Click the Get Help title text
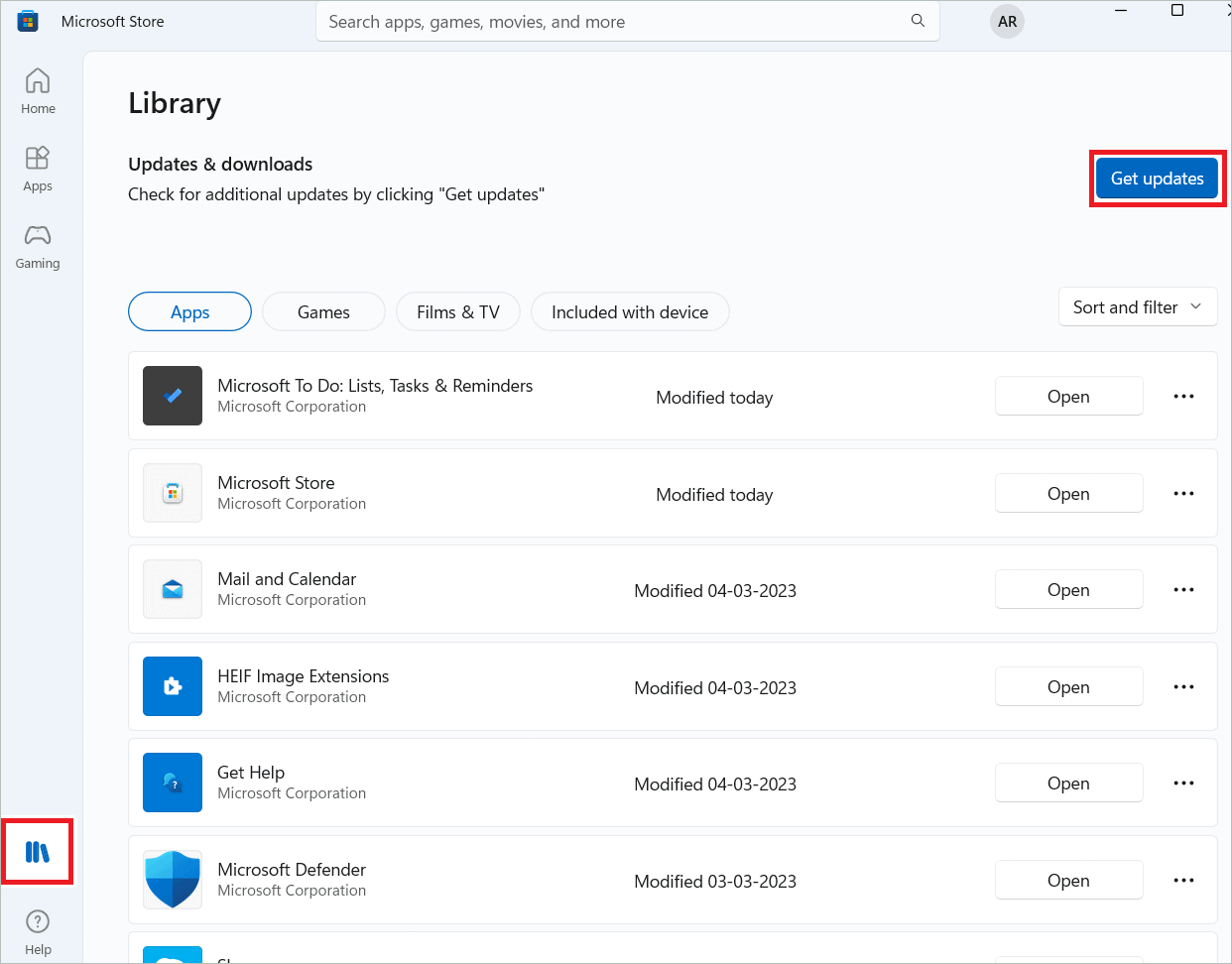The image size is (1232, 964). [x=251, y=773]
